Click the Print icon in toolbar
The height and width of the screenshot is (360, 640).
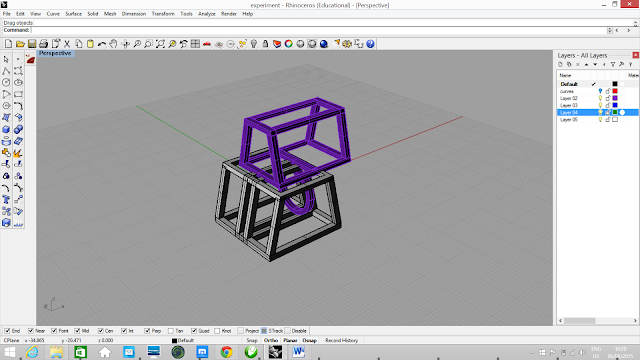tap(44, 44)
